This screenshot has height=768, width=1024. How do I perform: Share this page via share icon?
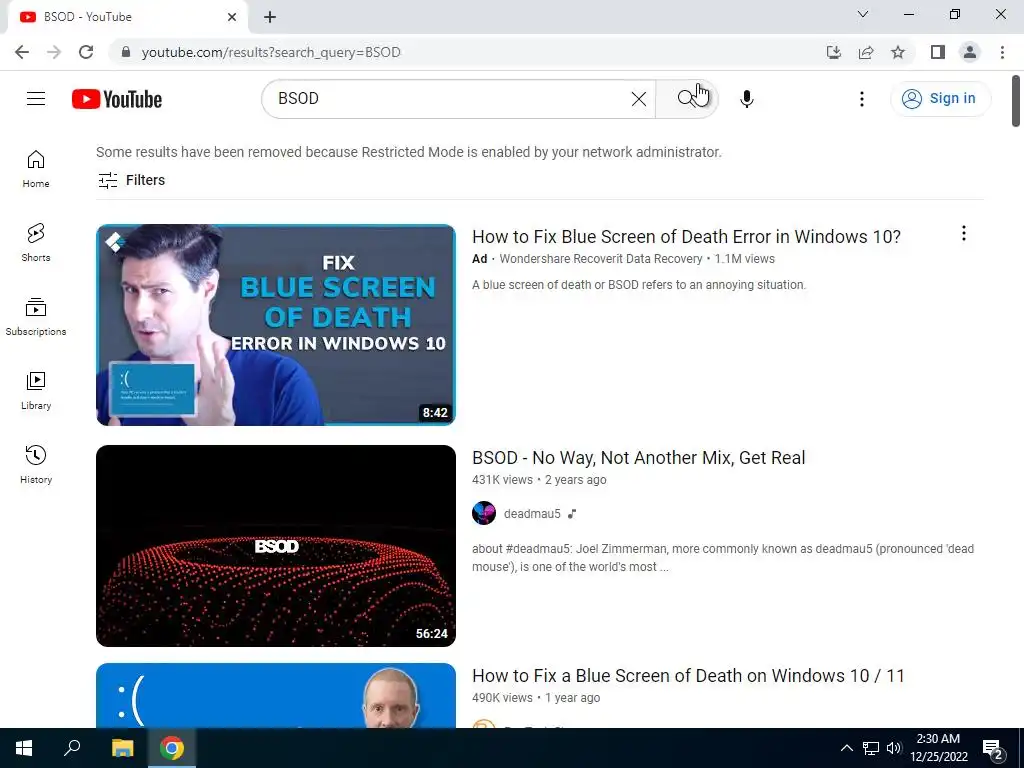point(866,52)
